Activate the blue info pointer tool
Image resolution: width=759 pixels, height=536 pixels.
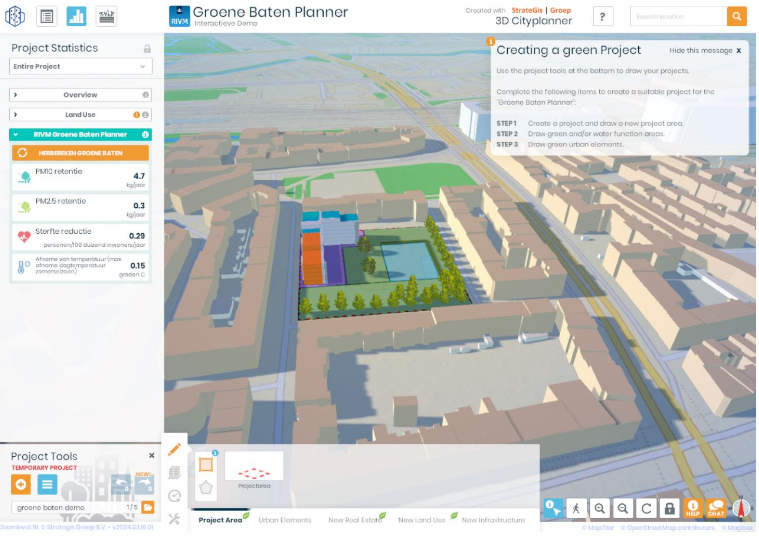point(552,508)
